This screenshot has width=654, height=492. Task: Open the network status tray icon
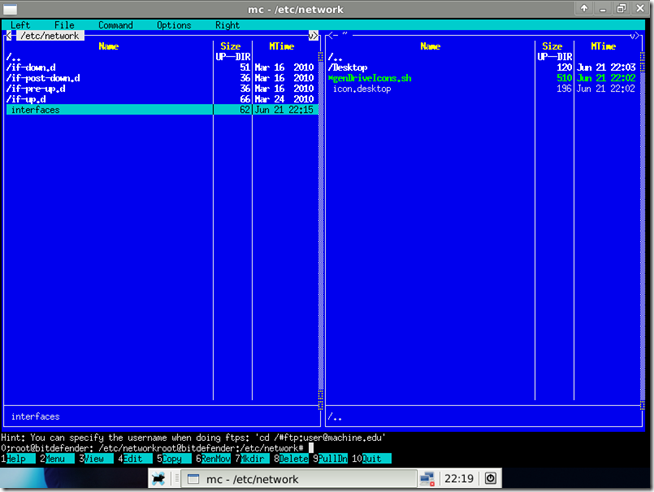point(427,479)
